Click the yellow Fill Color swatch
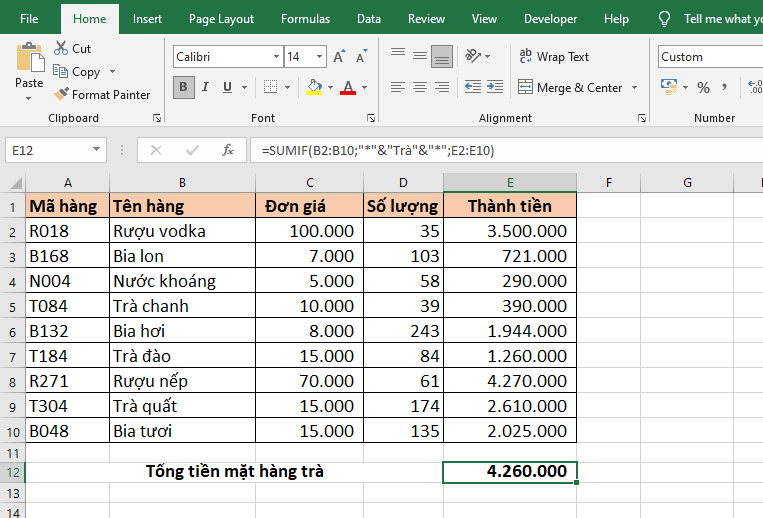 tap(314, 88)
